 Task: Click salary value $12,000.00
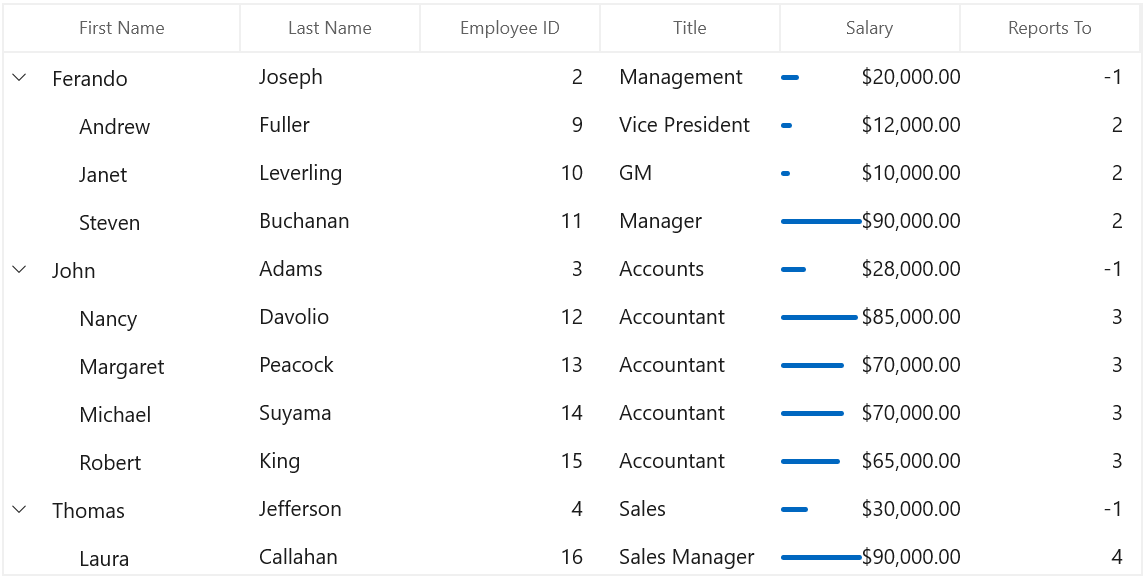tap(911, 125)
